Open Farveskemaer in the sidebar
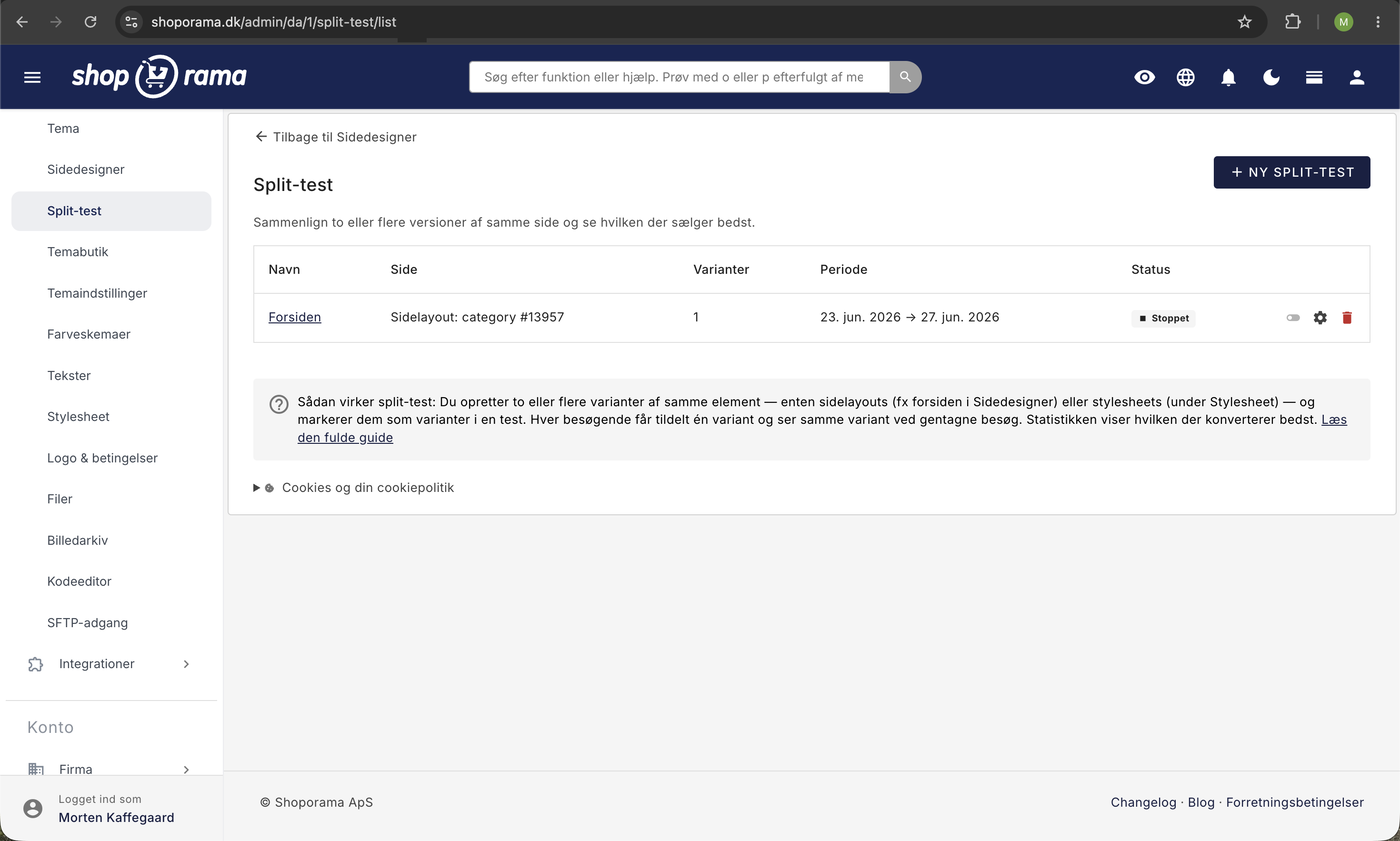This screenshot has width=1400, height=841. coord(89,334)
